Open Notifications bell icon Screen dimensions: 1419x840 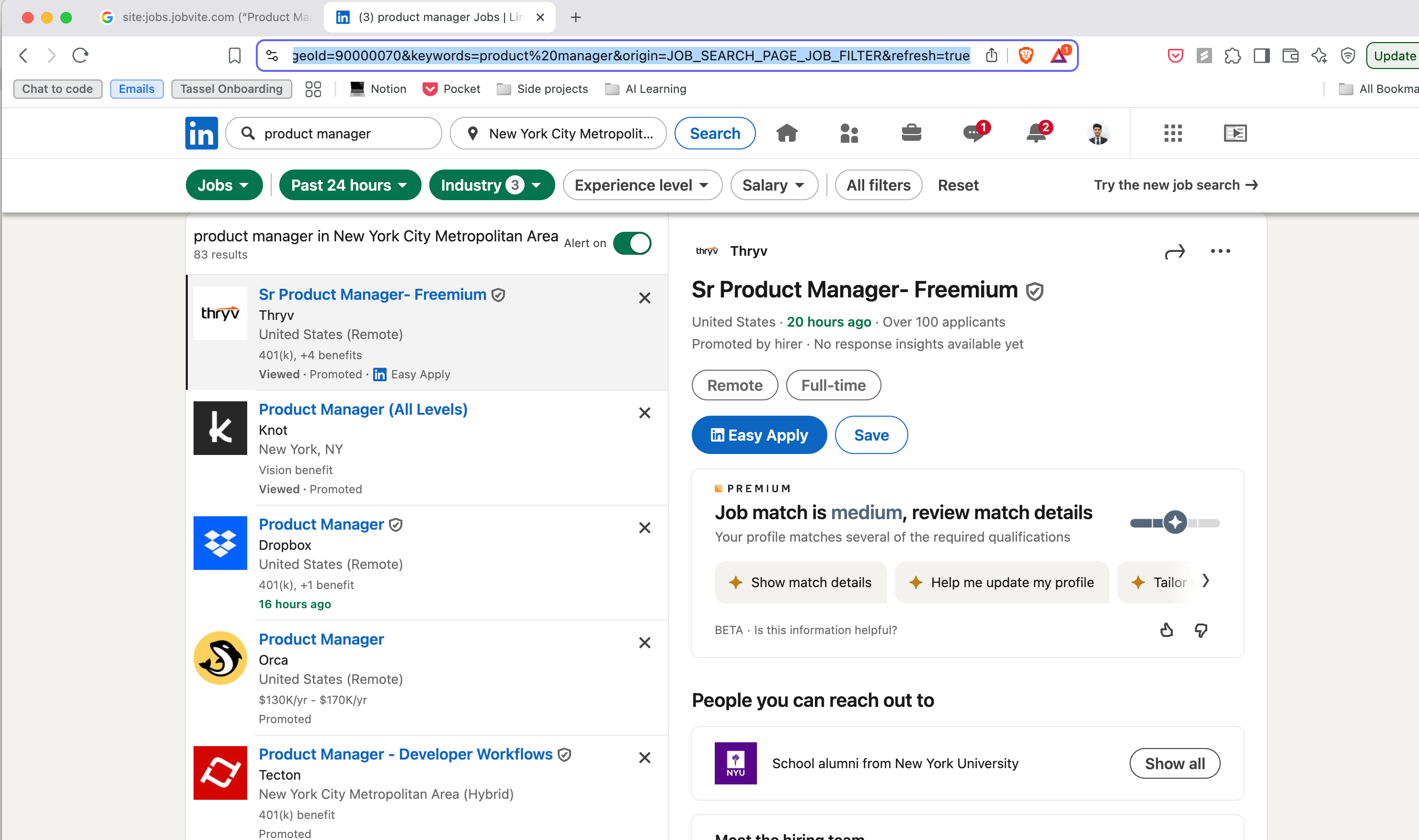[1036, 133]
